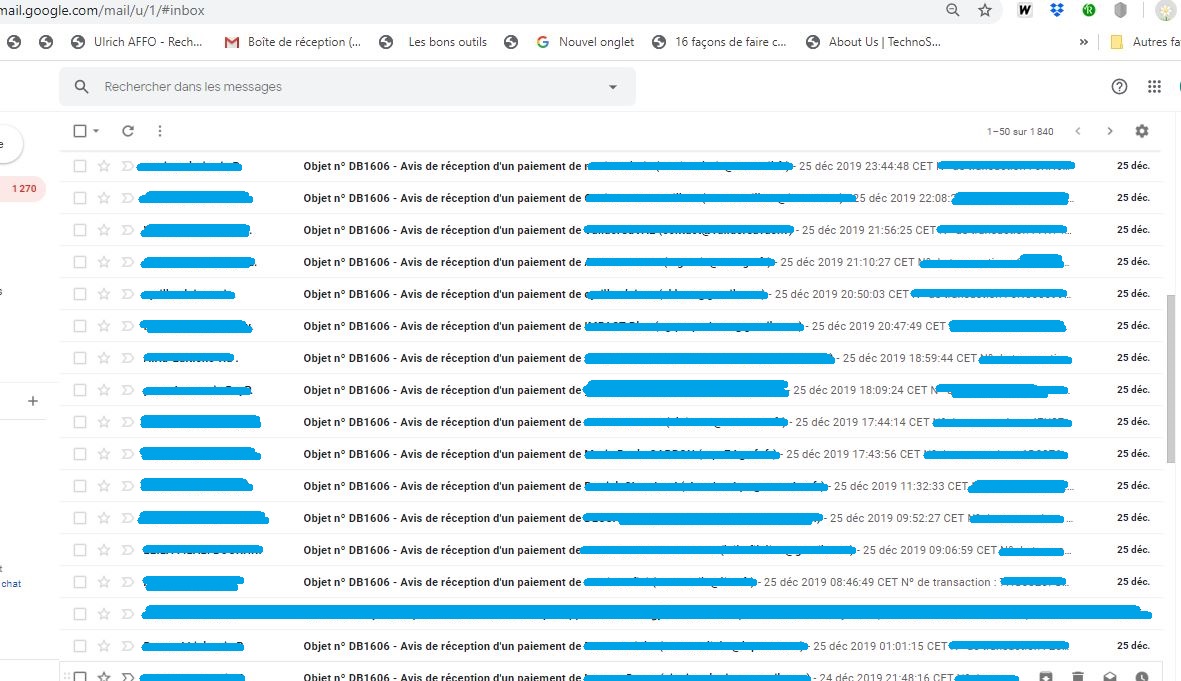Select the email dated 25 déc 21:10:27
The height and width of the screenshot is (681, 1181).
click(80, 262)
